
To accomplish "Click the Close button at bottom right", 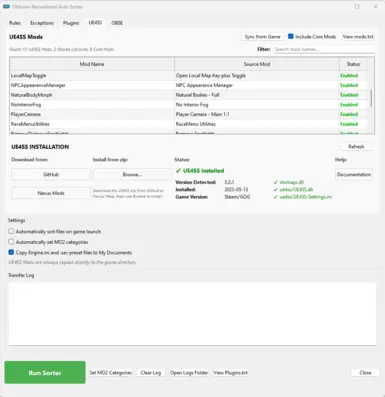I will pos(365,373).
